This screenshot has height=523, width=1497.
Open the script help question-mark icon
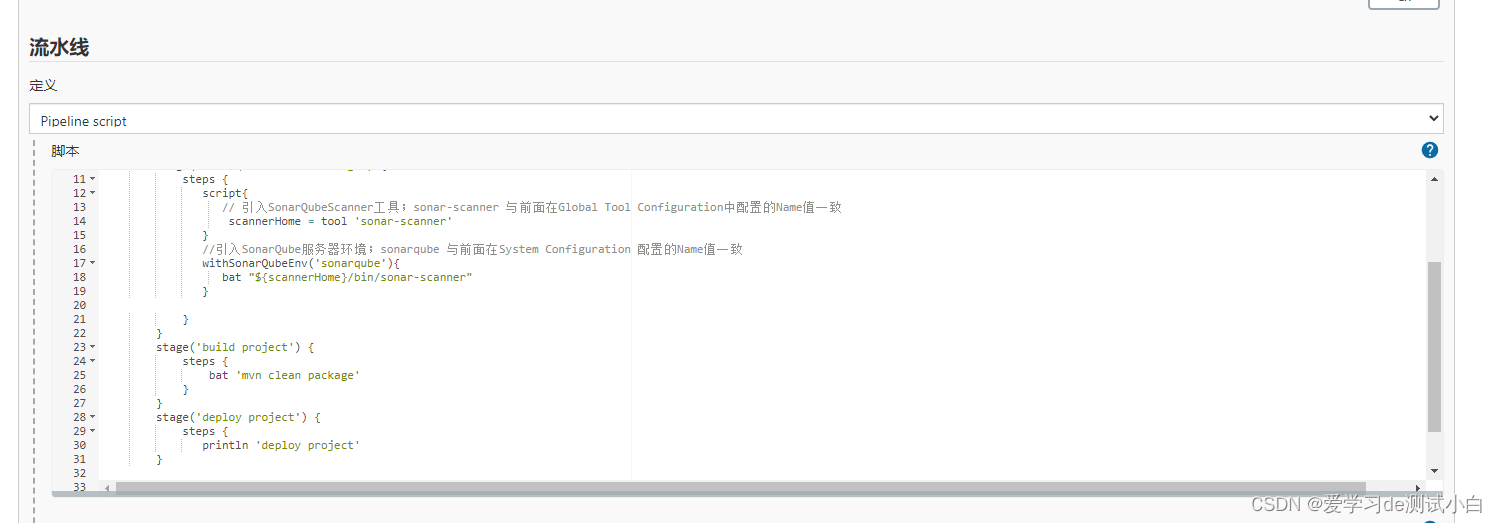click(x=1430, y=150)
